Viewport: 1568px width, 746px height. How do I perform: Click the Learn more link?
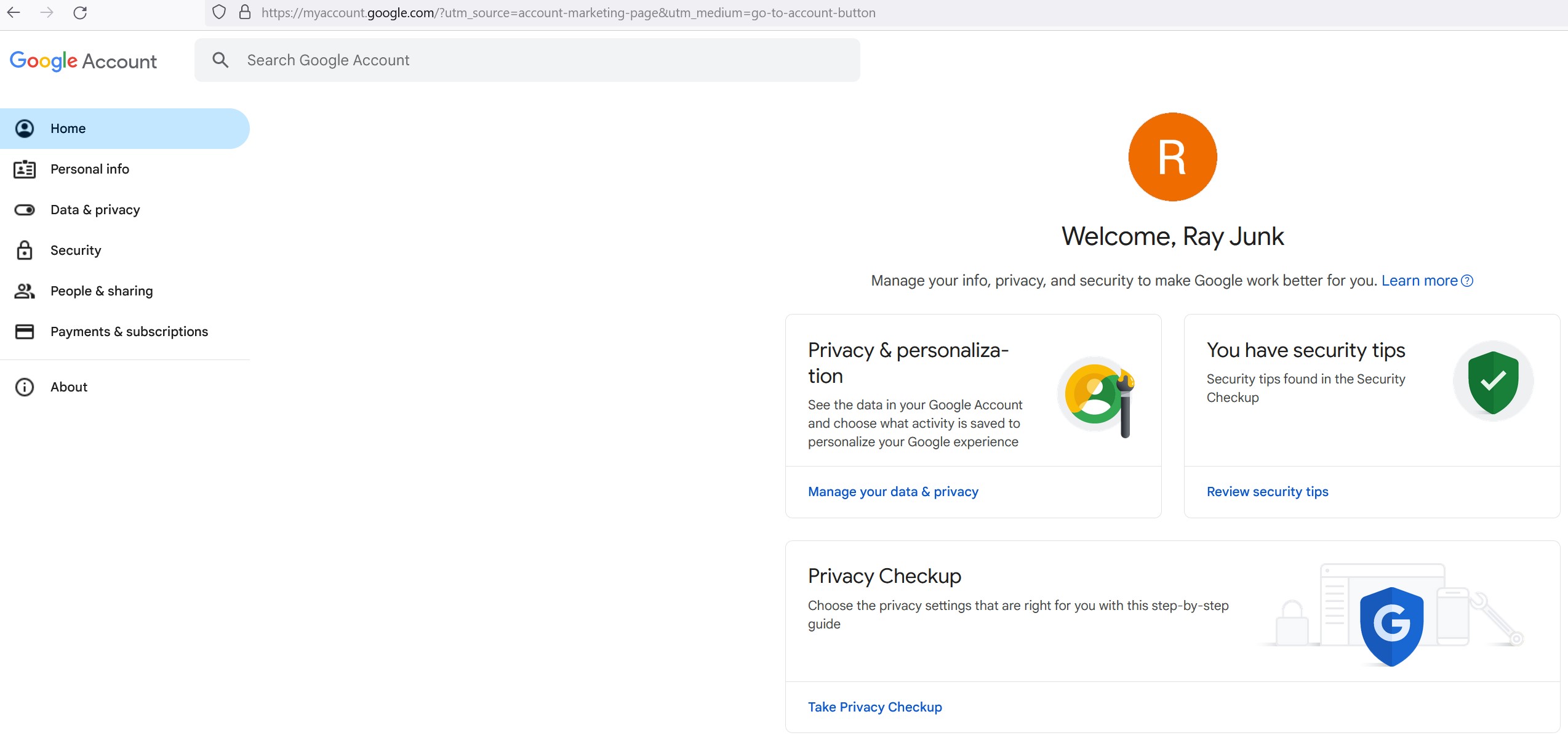pyautogui.click(x=1419, y=281)
